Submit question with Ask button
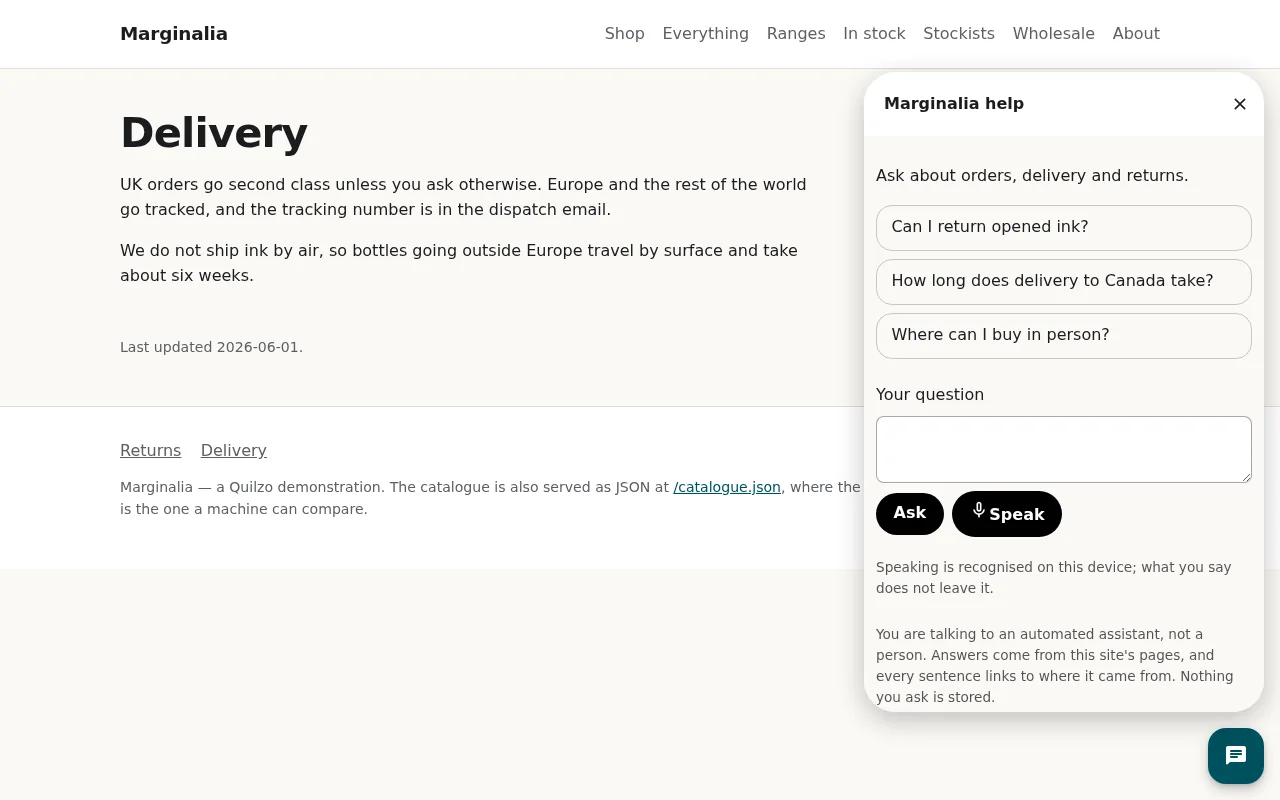Image resolution: width=1280 pixels, height=800 pixels. [x=910, y=513]
